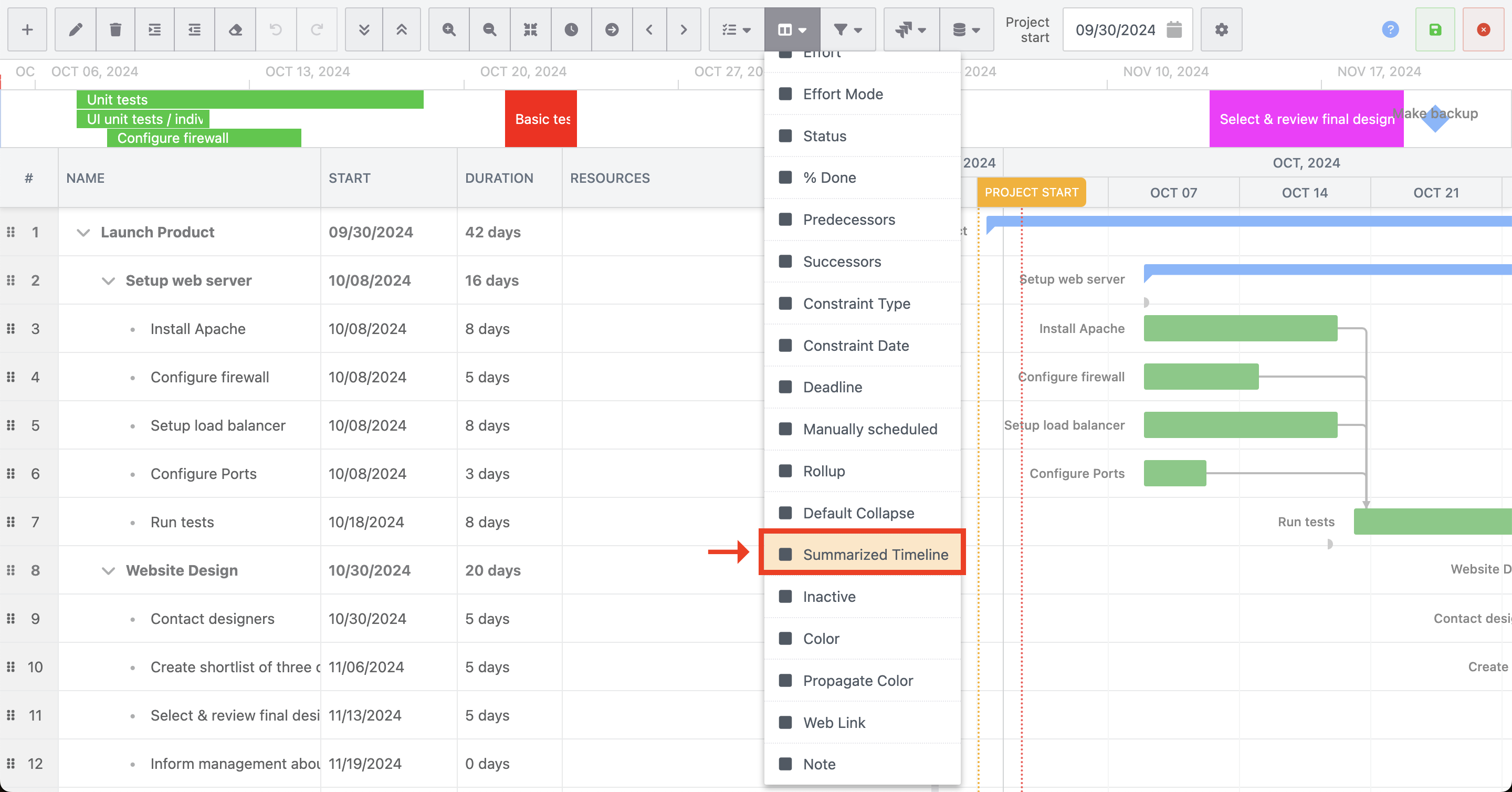This screenshot has height=792, width=1512.
Task: Toggle the Predecessors column checkbox
Action: 785,220
